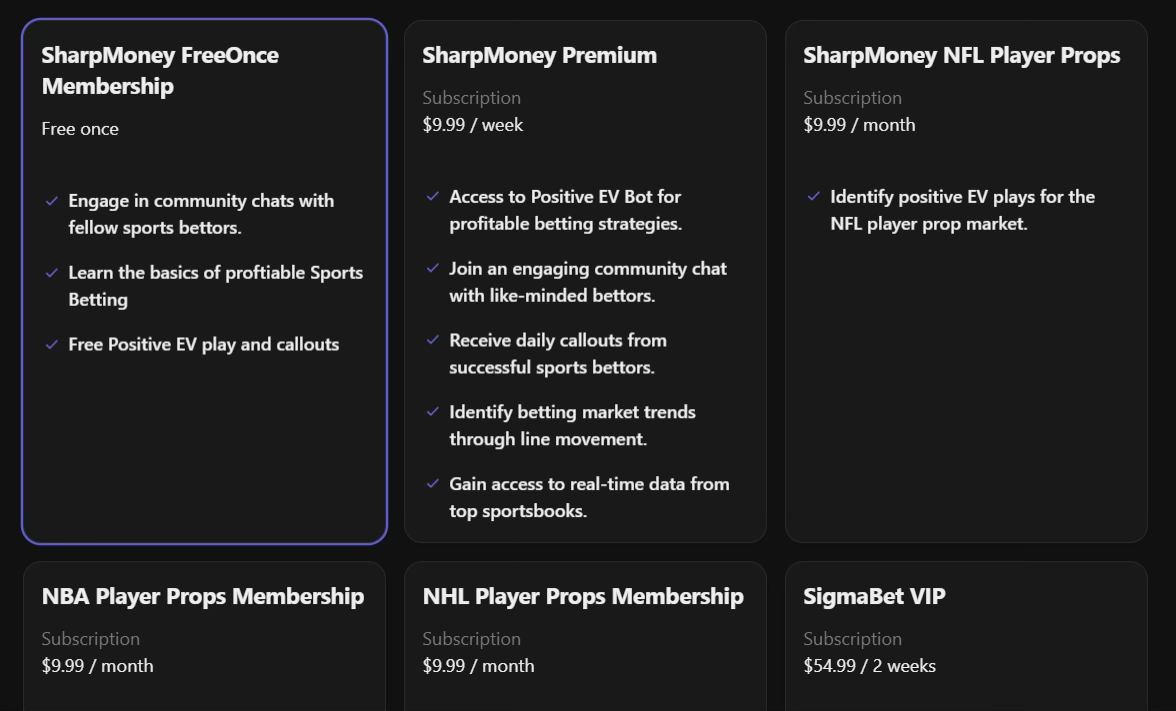This screenshot has width=1176, height=711.
Task: Click the "$54.99 / 2 weeks" price
Action: (x=870, y=666)
